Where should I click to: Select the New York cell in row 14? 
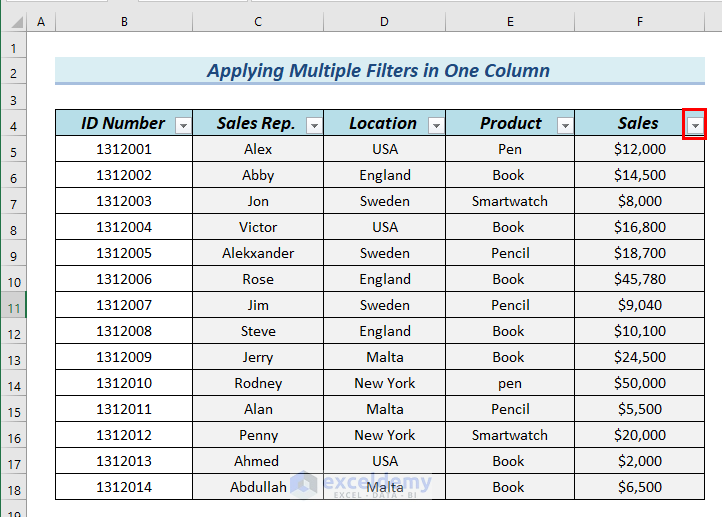coord(384,383)
